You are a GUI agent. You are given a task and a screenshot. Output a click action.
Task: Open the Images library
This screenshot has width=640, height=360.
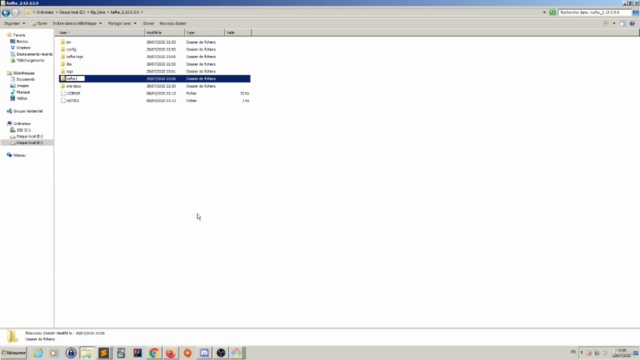click(20, 86)
